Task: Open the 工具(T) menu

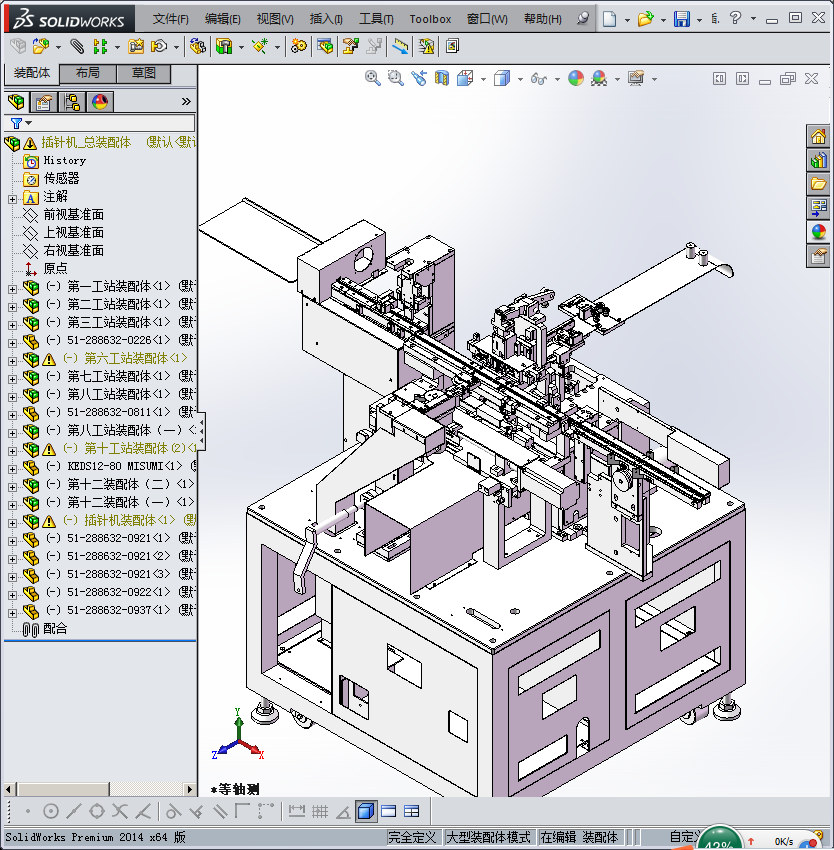Action: click(376, 19)
